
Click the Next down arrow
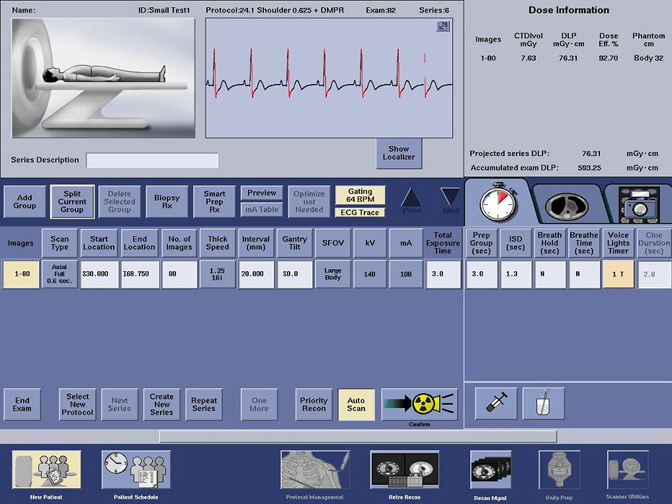point(452,199)
